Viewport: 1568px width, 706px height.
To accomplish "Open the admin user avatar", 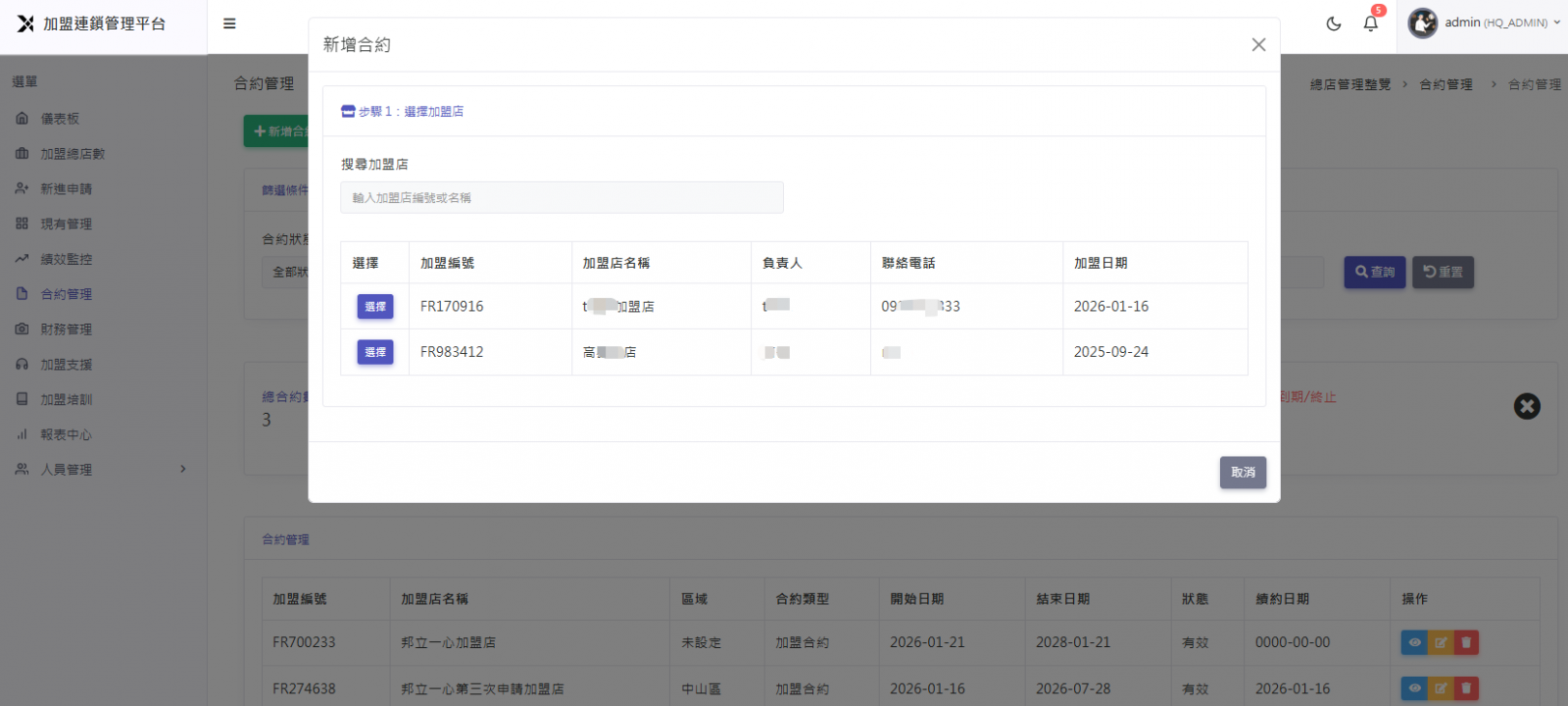I will (1423, 23).
